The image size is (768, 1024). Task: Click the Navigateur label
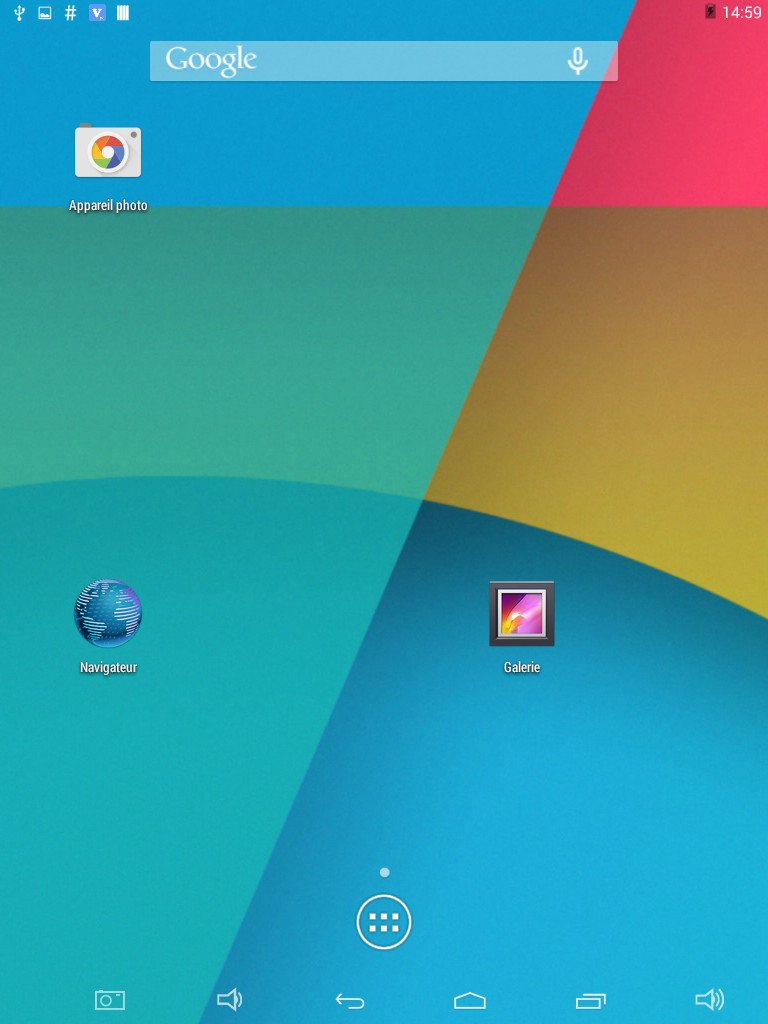108,667
